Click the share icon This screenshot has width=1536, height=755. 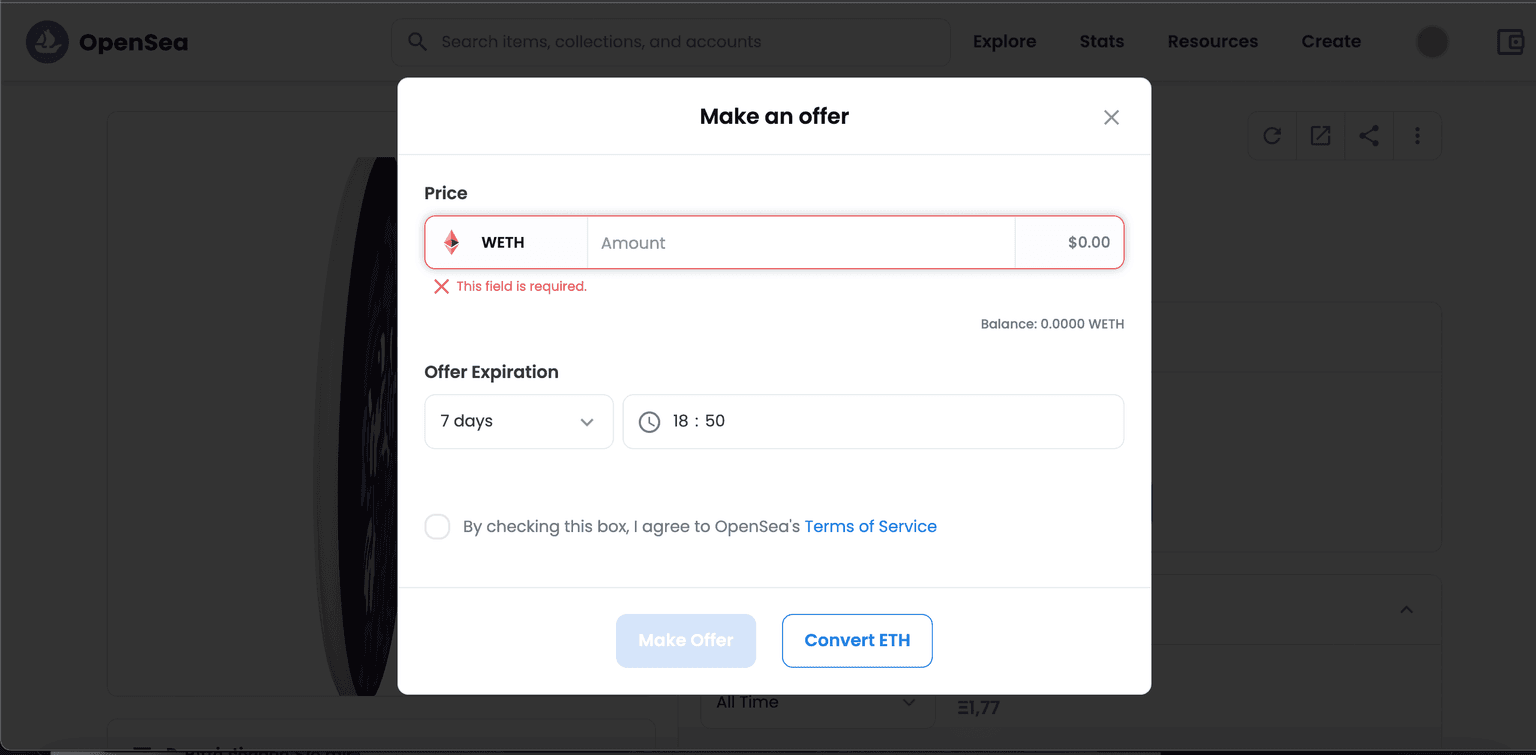pyautogui.click(x=1369, y=136)
